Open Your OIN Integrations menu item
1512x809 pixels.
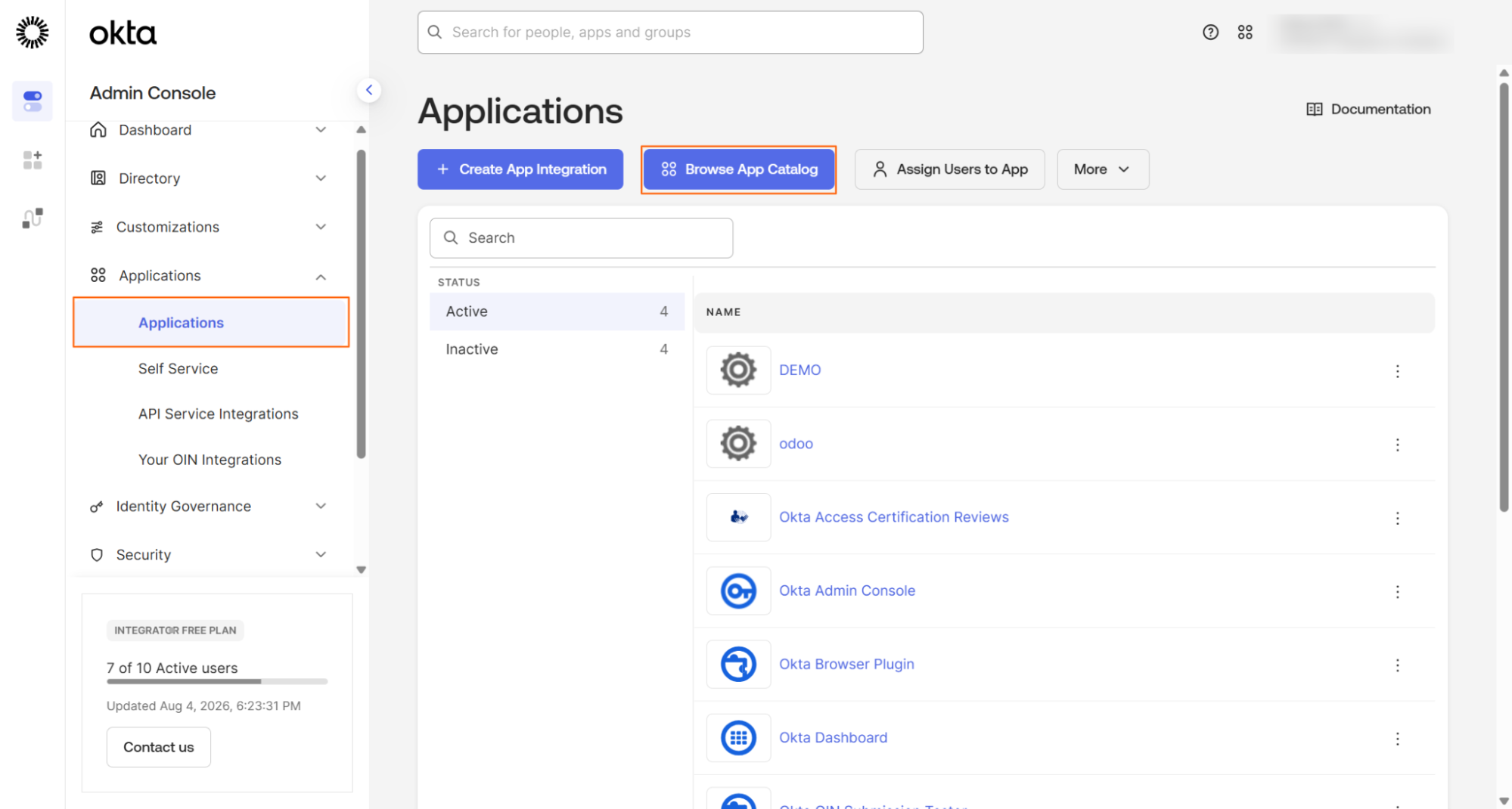coord(210,460)
